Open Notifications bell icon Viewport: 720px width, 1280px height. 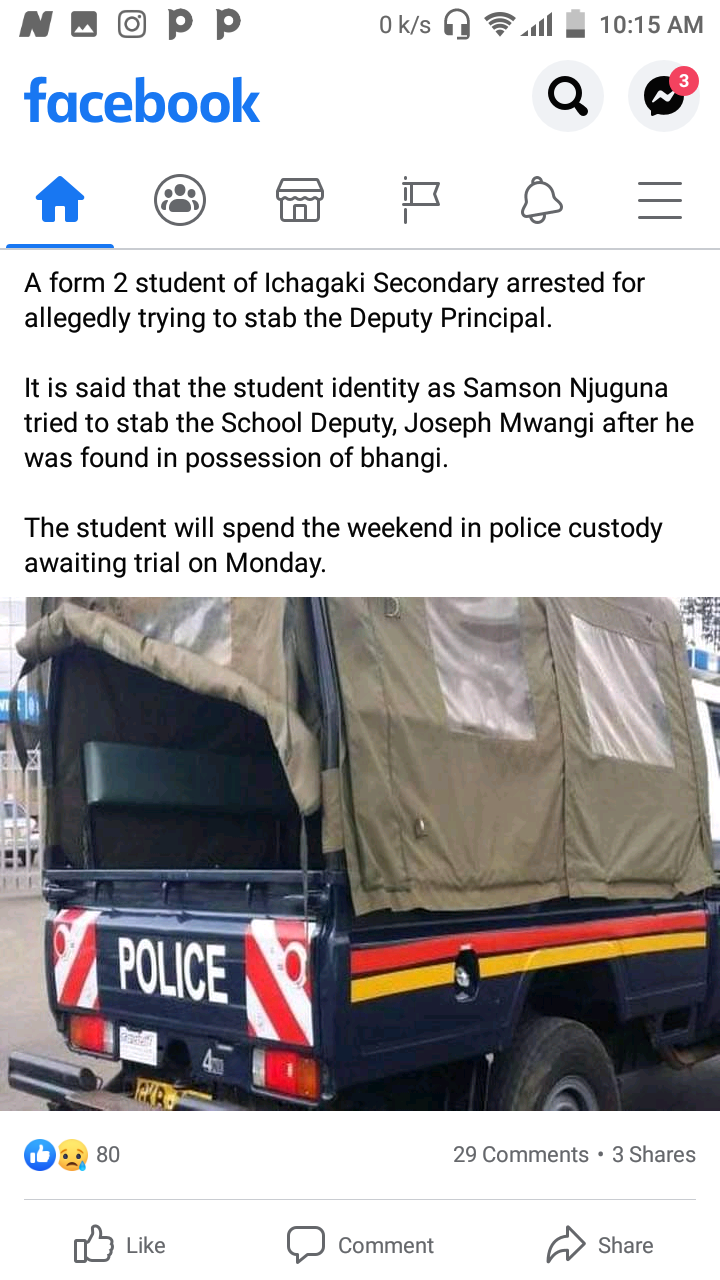[541, 200]
